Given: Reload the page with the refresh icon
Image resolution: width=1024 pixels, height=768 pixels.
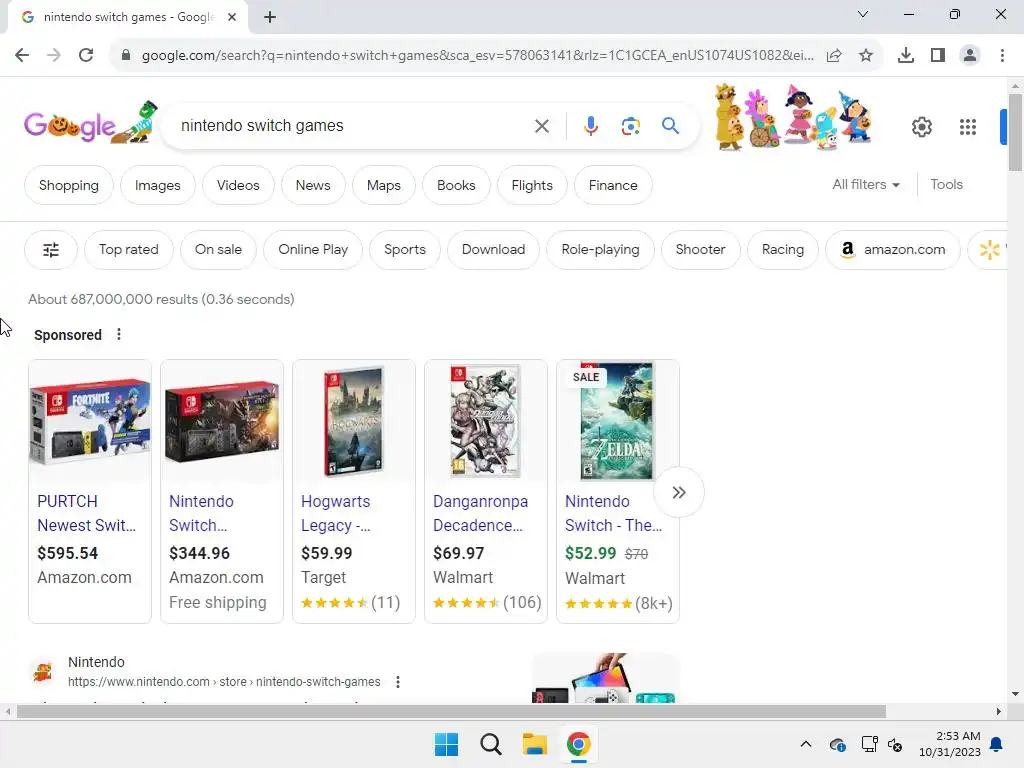Looking at the screenshot, I should pos(86,55).
